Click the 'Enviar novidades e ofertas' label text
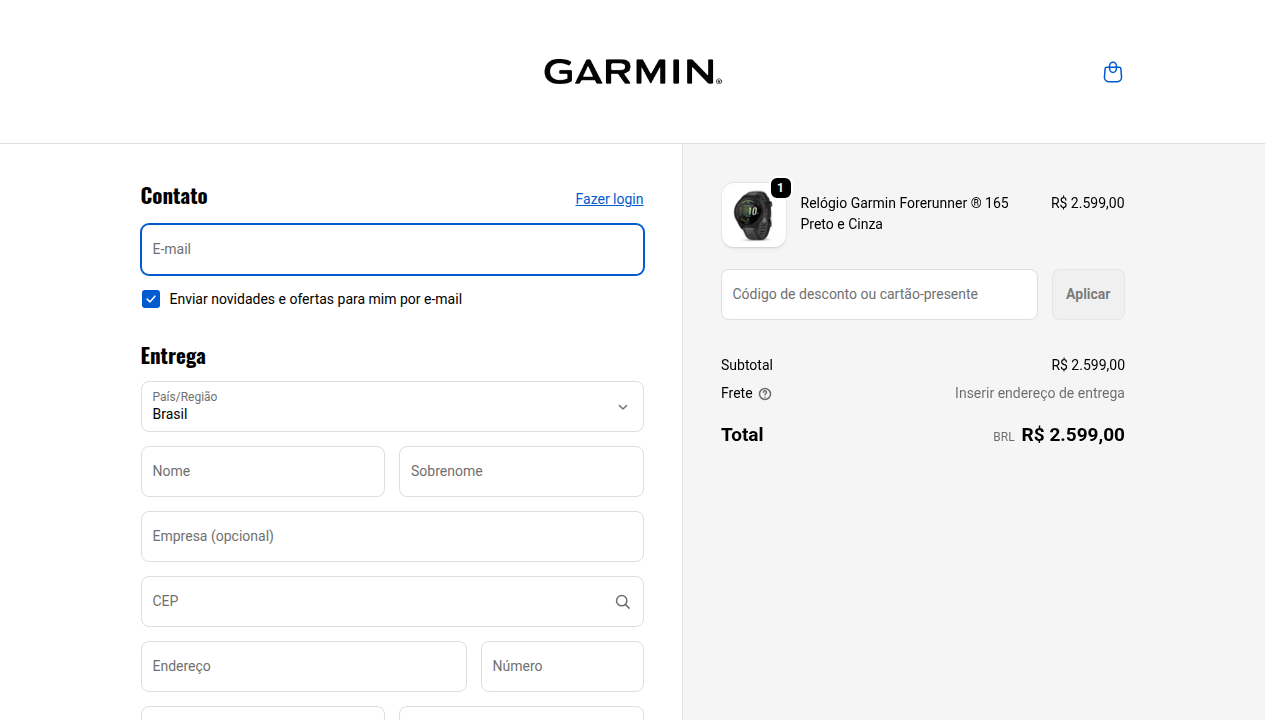The height and width of the screenshot is (720, 1280). click(316, 299)
